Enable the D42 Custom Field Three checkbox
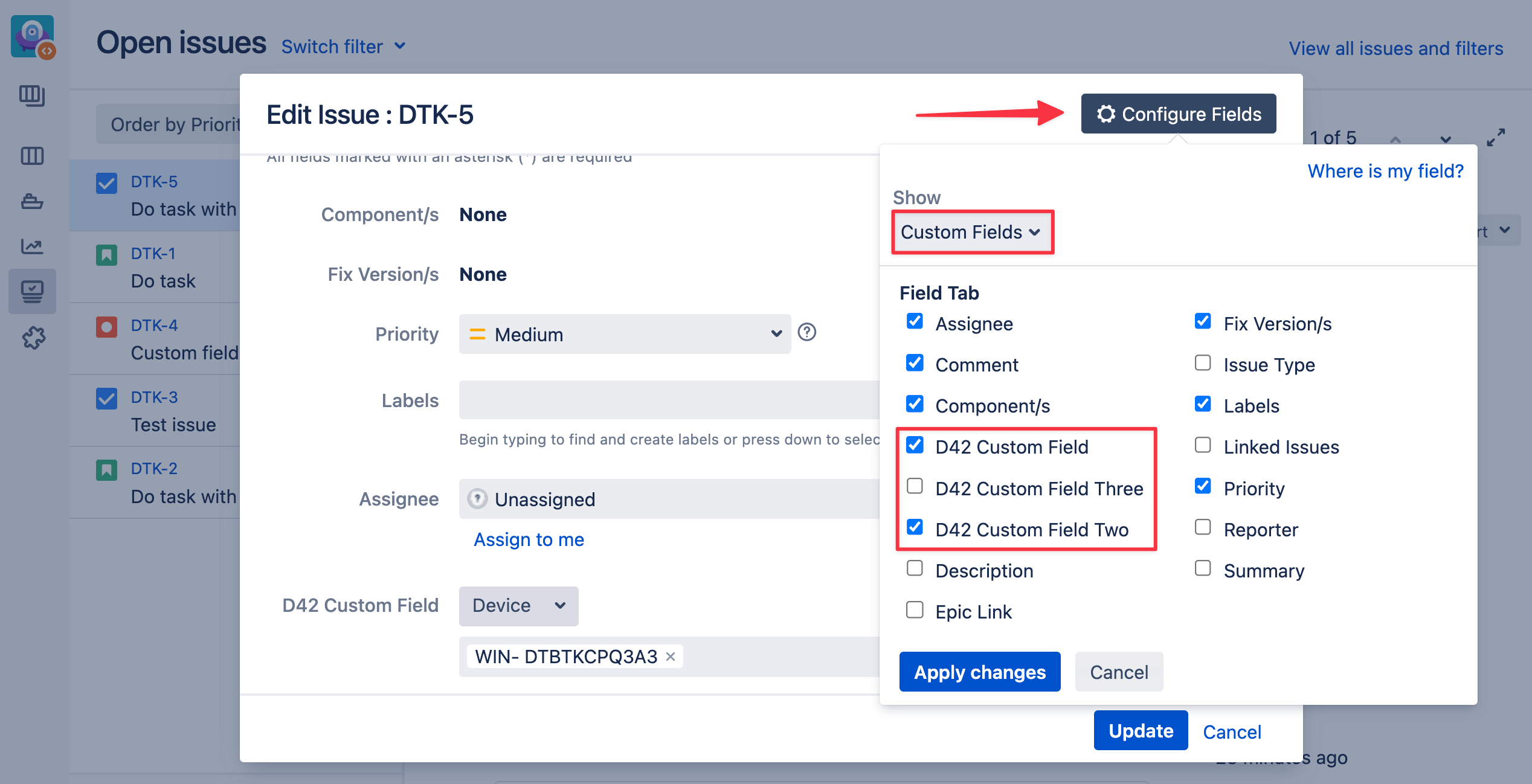The width and height of the screenshot is (1532, 784). [x=915, y=486]
